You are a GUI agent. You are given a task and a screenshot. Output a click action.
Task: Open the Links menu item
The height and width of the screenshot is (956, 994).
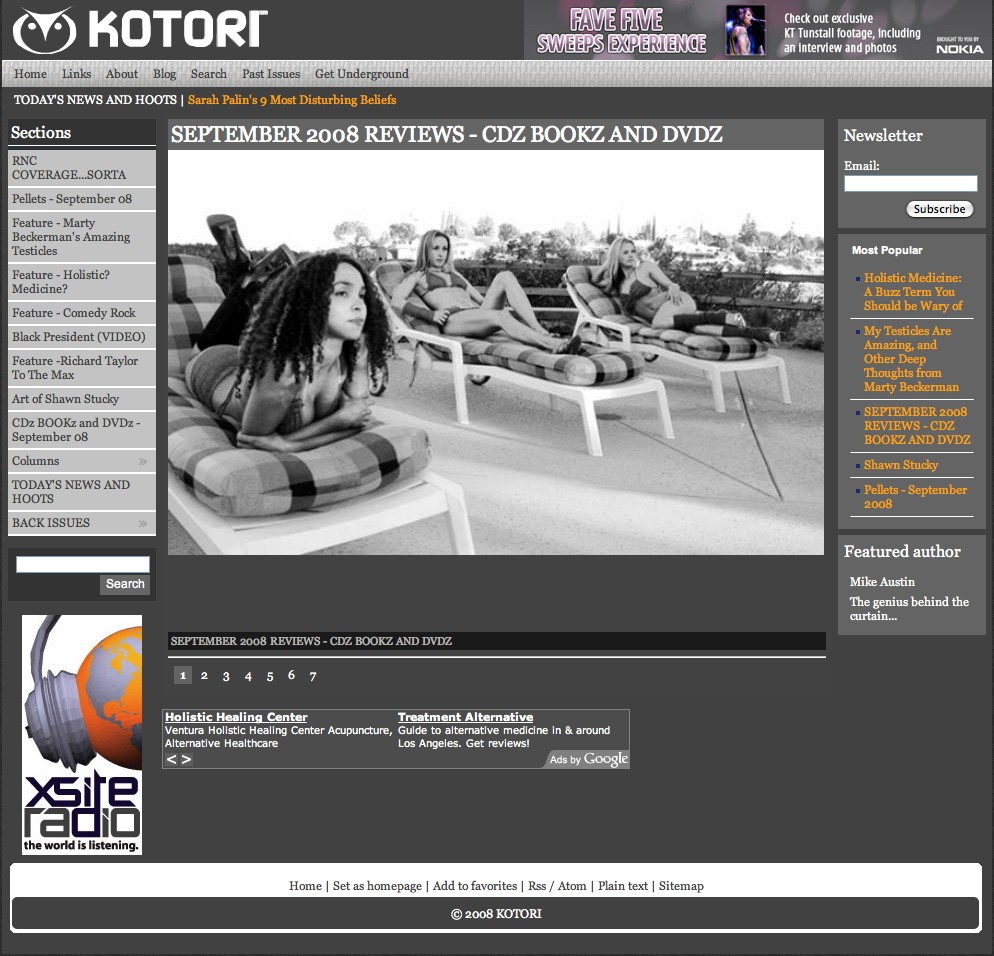[x=77, y=74]
